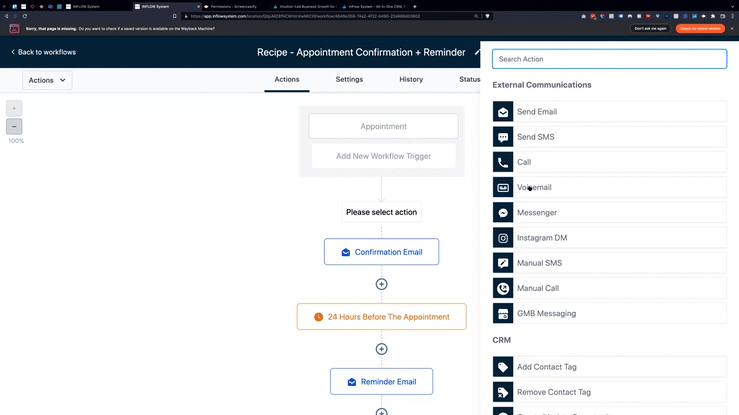Click the bookmark icon beside address bar

[x=174, y=16]
